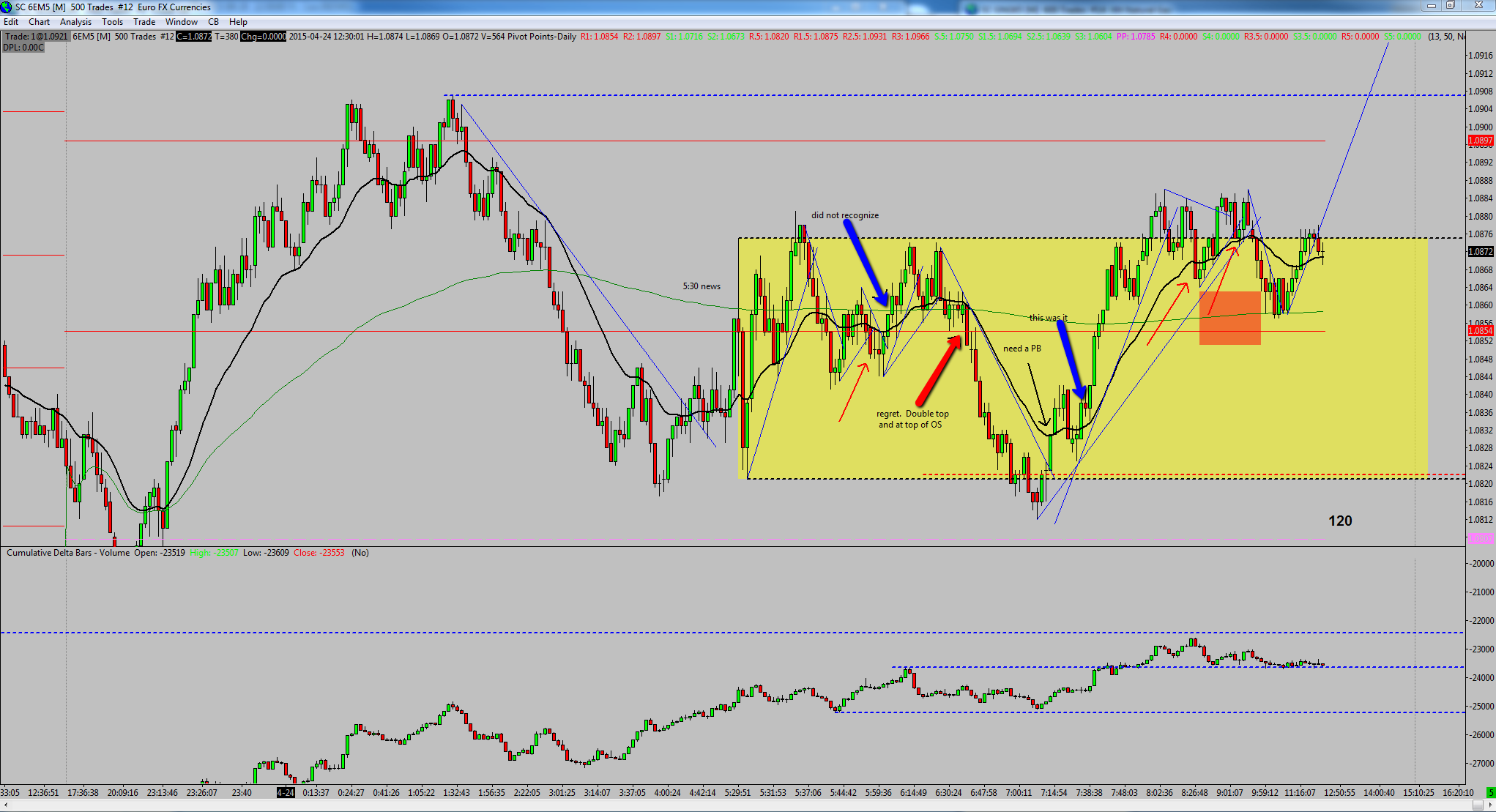Click the '5:29:51' time axis label
The image size is (1496, 812).
coord(738,792)
